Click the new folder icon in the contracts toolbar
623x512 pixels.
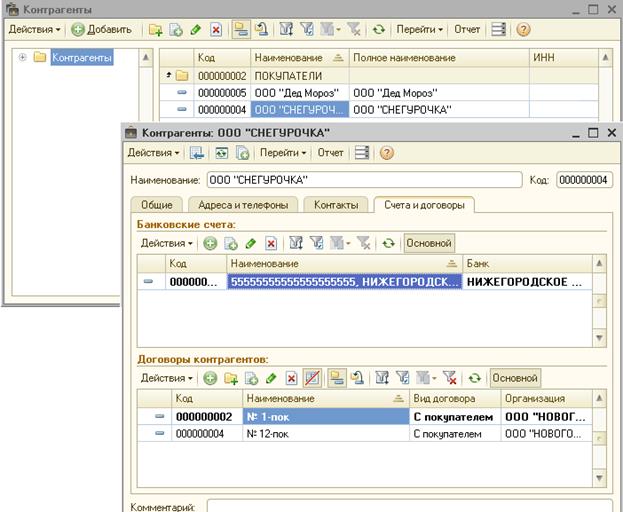(231, 379)
